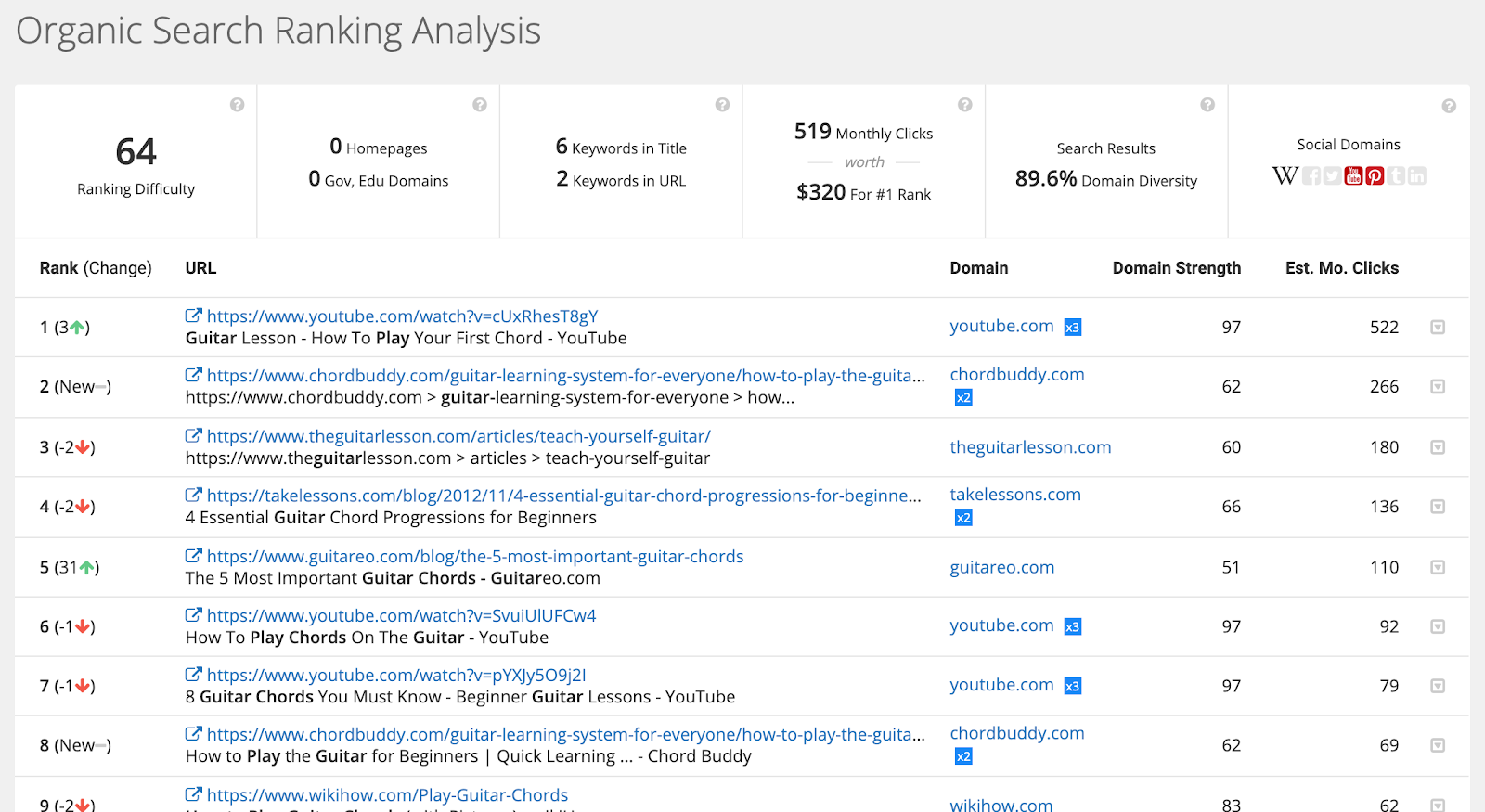Open guitareo.com 5-most-important-guitar-chords URL
The image size is (1485, 812).
tap(475, 557)
